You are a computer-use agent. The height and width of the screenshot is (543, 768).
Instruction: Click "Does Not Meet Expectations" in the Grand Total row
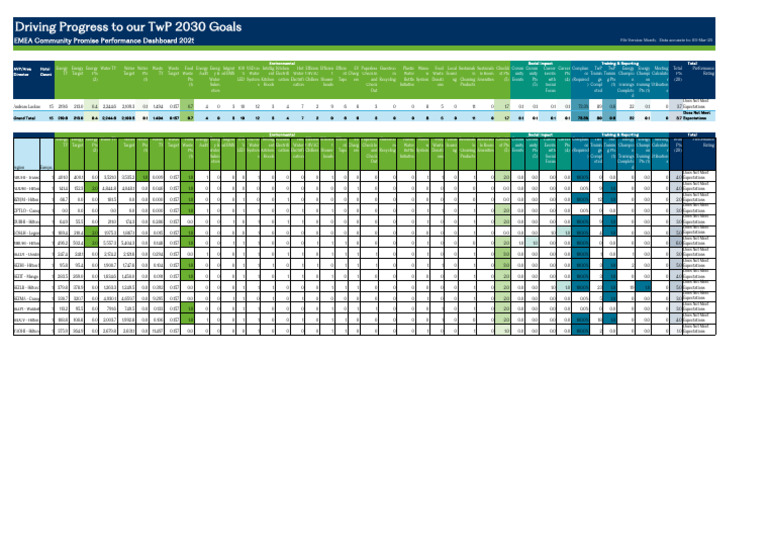[696, 115]
